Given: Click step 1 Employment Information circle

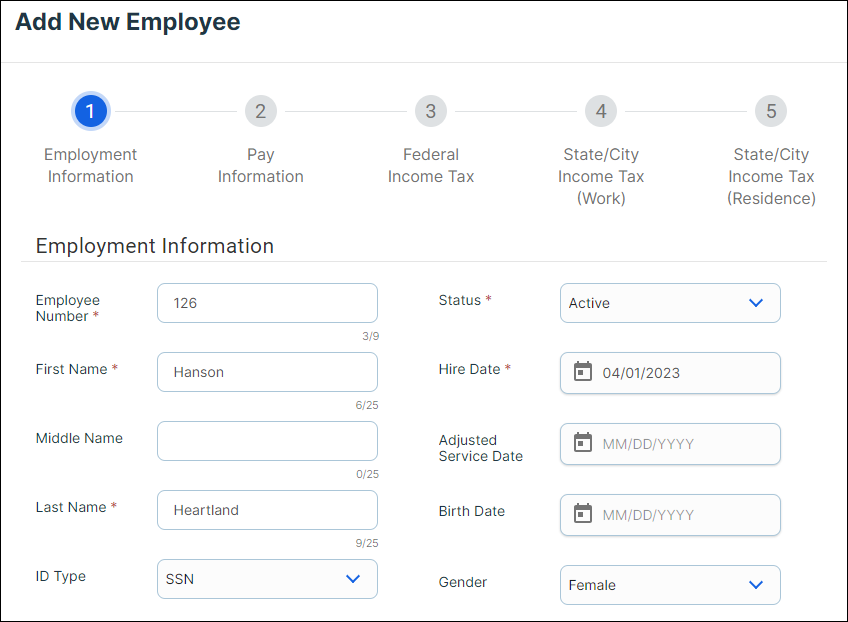Looking at the screenshot, I should pyautogui.click(x=90, y=111).
